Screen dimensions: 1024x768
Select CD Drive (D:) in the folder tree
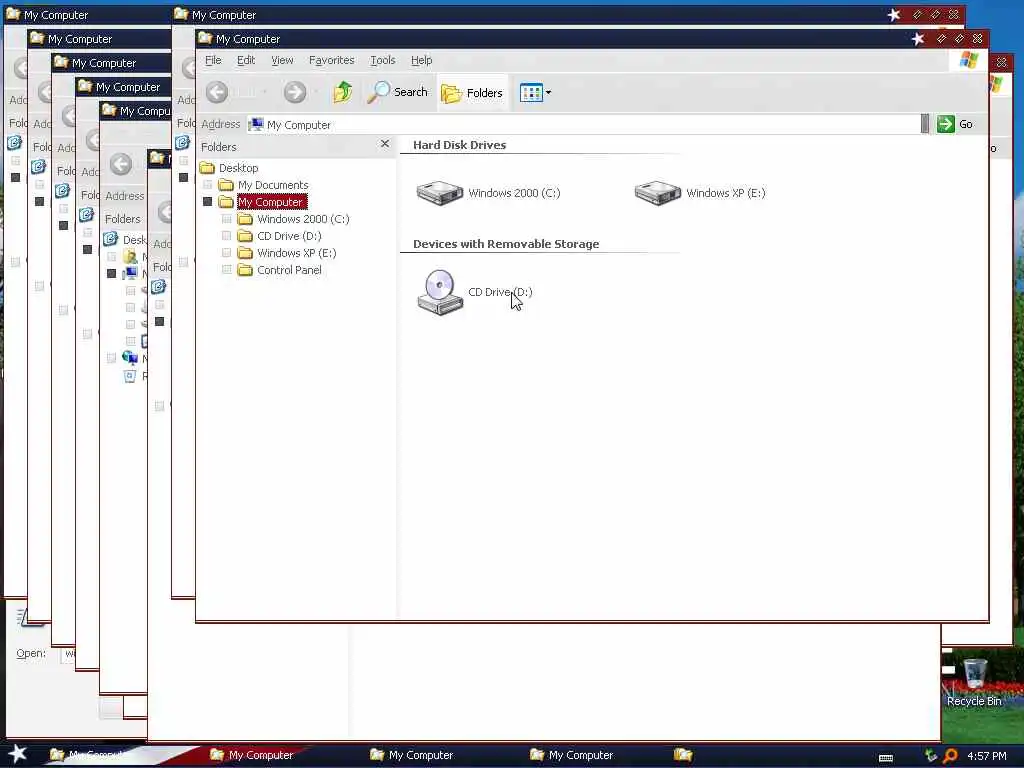[289, 236]
